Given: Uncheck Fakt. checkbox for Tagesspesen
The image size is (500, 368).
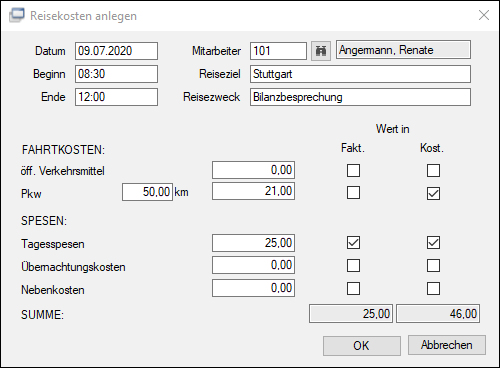Looking at the screenshot, I should 353,243.
